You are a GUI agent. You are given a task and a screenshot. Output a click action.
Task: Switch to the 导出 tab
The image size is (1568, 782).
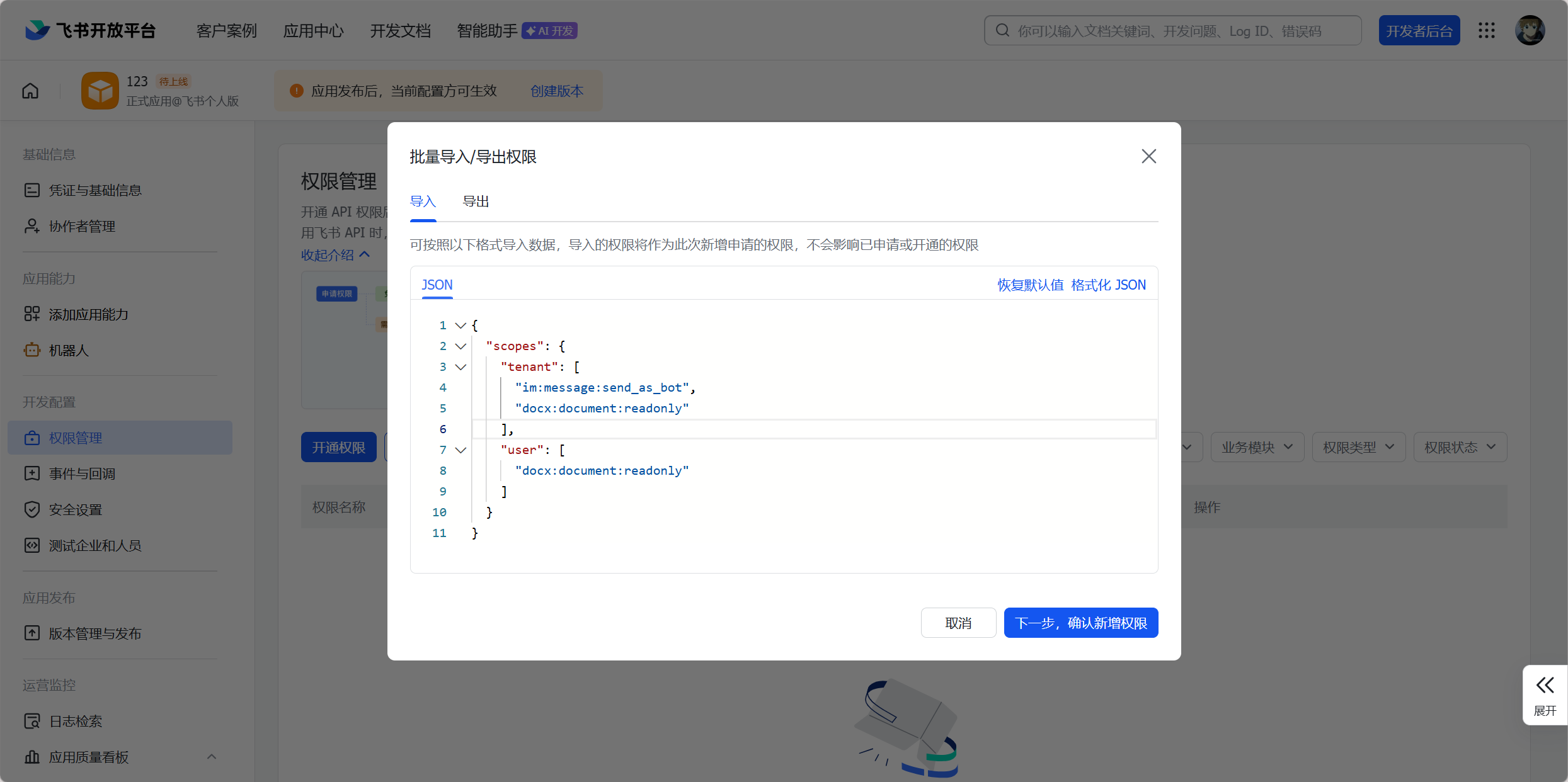point(476,201)
